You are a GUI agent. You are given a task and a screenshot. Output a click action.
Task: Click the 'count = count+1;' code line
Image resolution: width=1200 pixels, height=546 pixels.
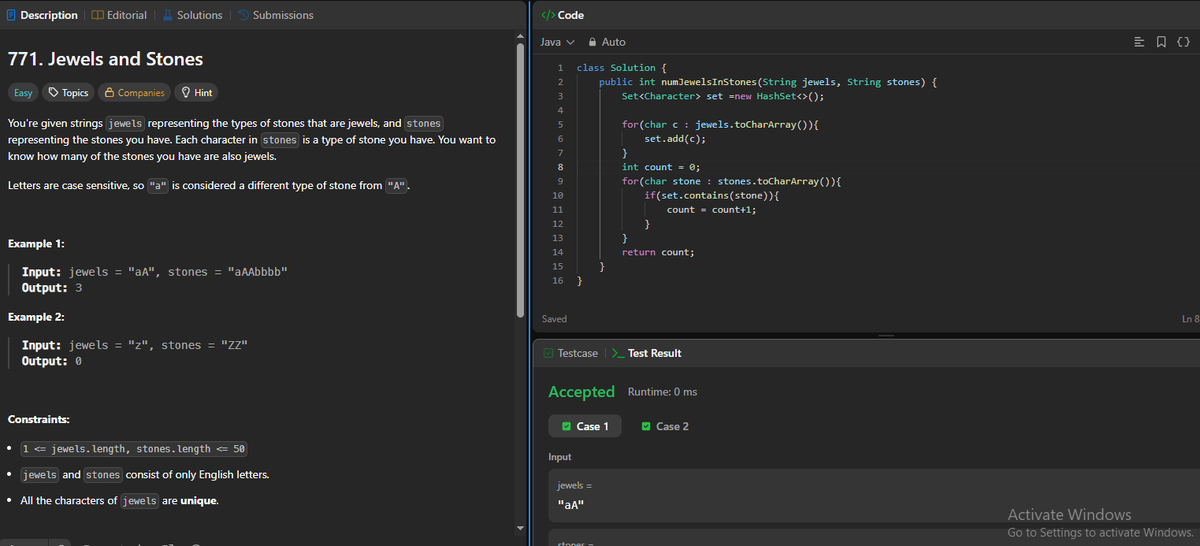[711, 210]
